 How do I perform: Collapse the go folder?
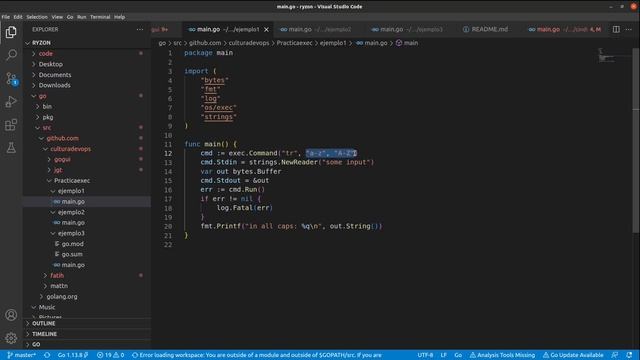tap(87, 96)
